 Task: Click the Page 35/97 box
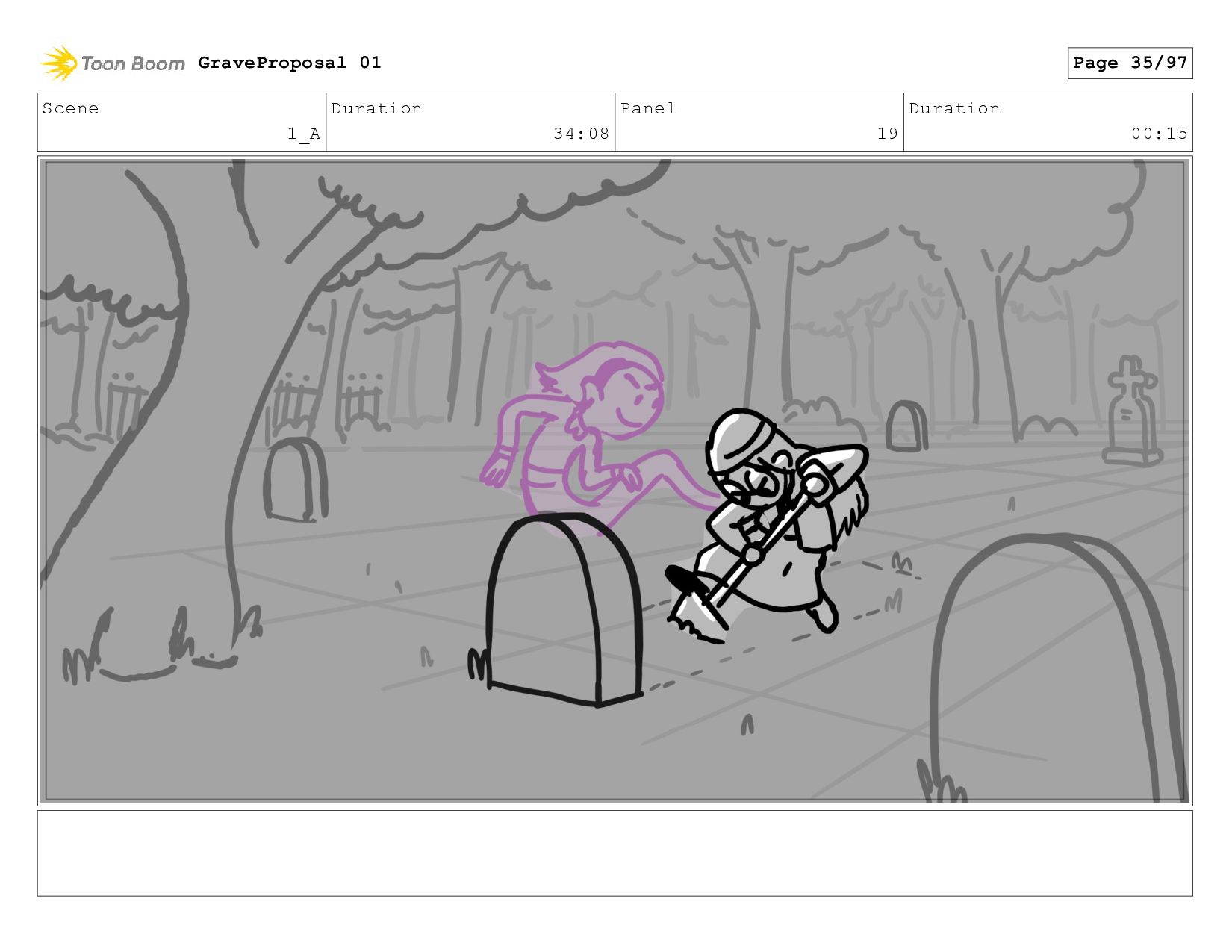click(1130, 63)
